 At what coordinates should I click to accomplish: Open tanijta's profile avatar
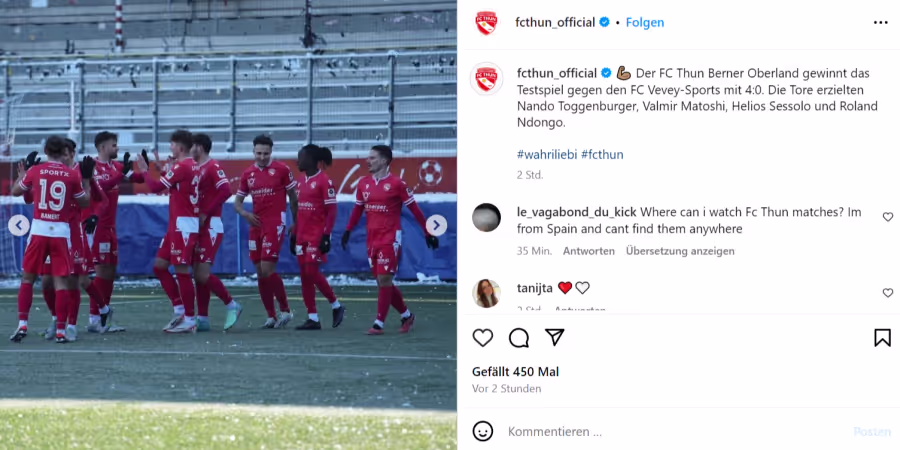tap(486, 293)
